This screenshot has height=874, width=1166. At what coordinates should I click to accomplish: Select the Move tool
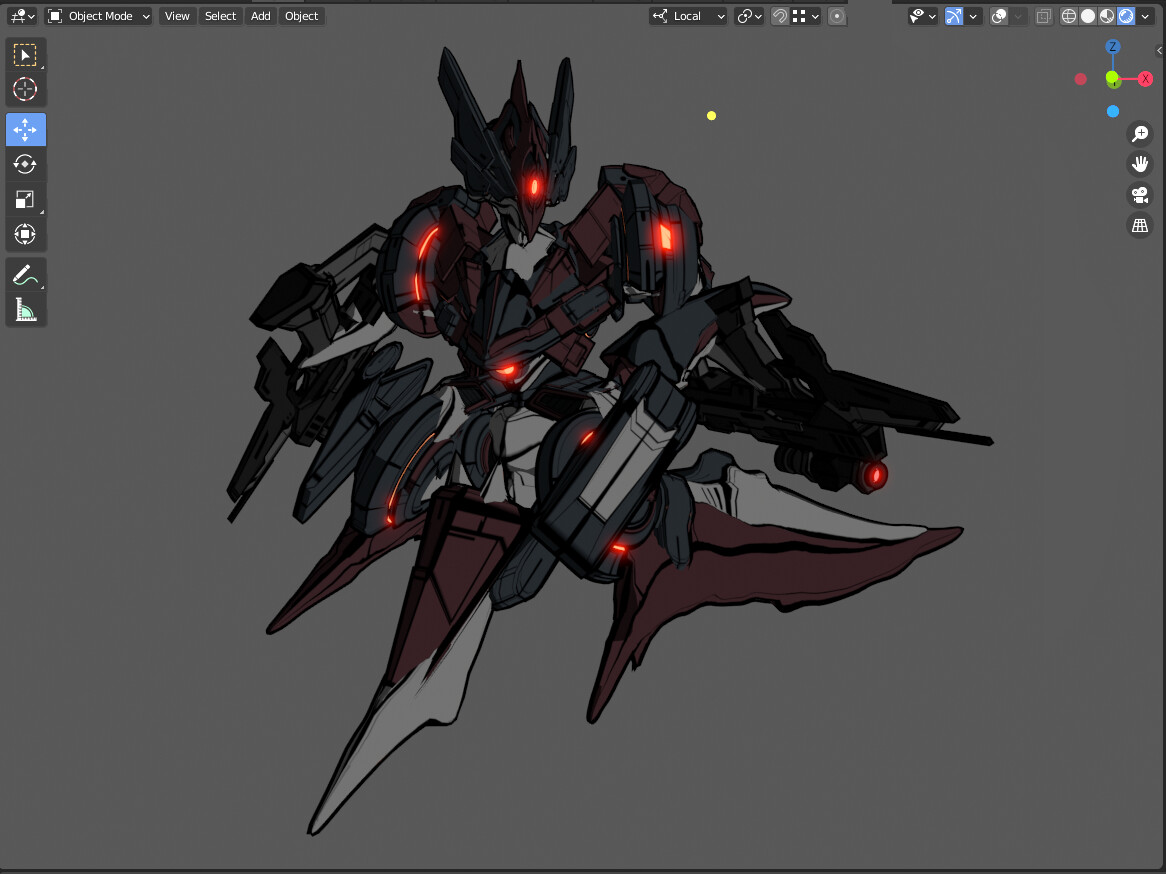point(25,129)
